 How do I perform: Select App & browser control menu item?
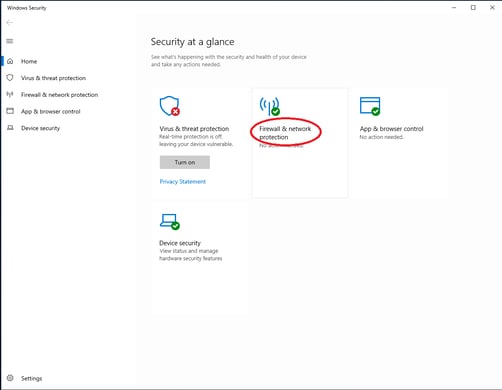(x=51, y=111)
